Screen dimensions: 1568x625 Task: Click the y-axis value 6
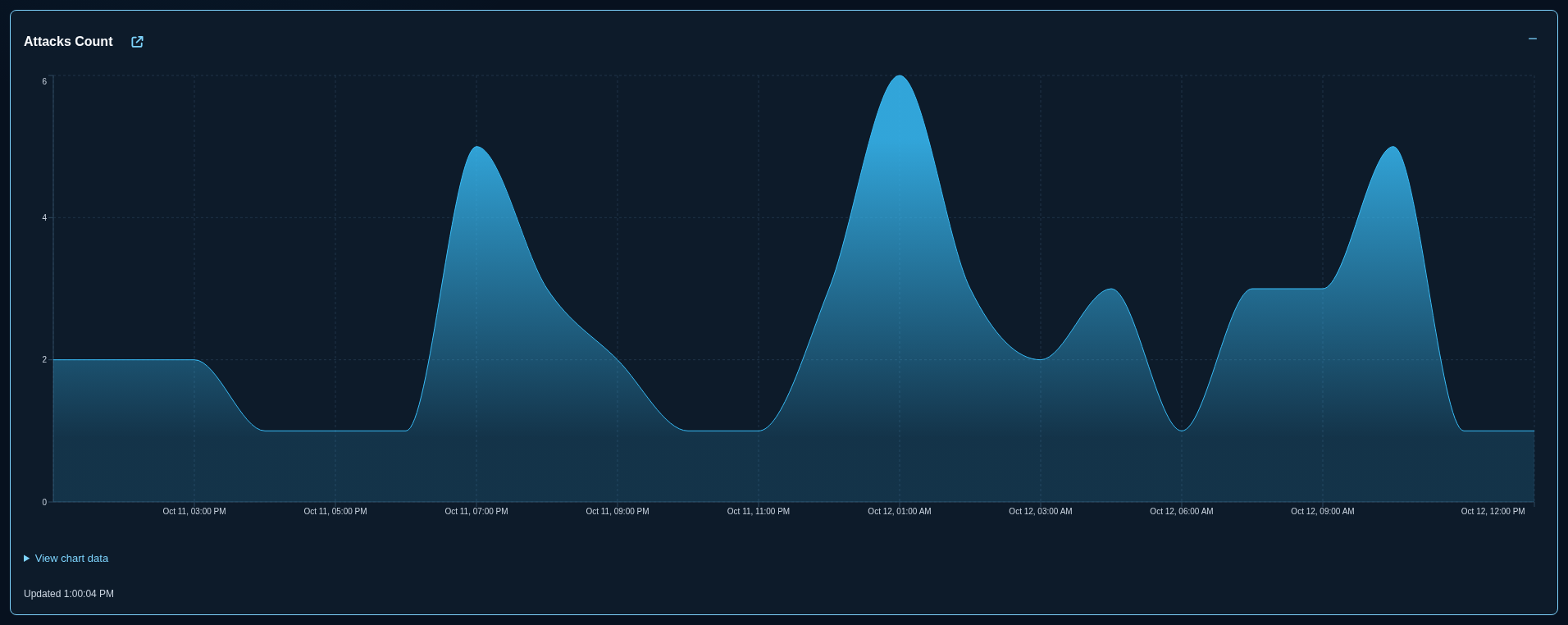[x=44, y=82]
